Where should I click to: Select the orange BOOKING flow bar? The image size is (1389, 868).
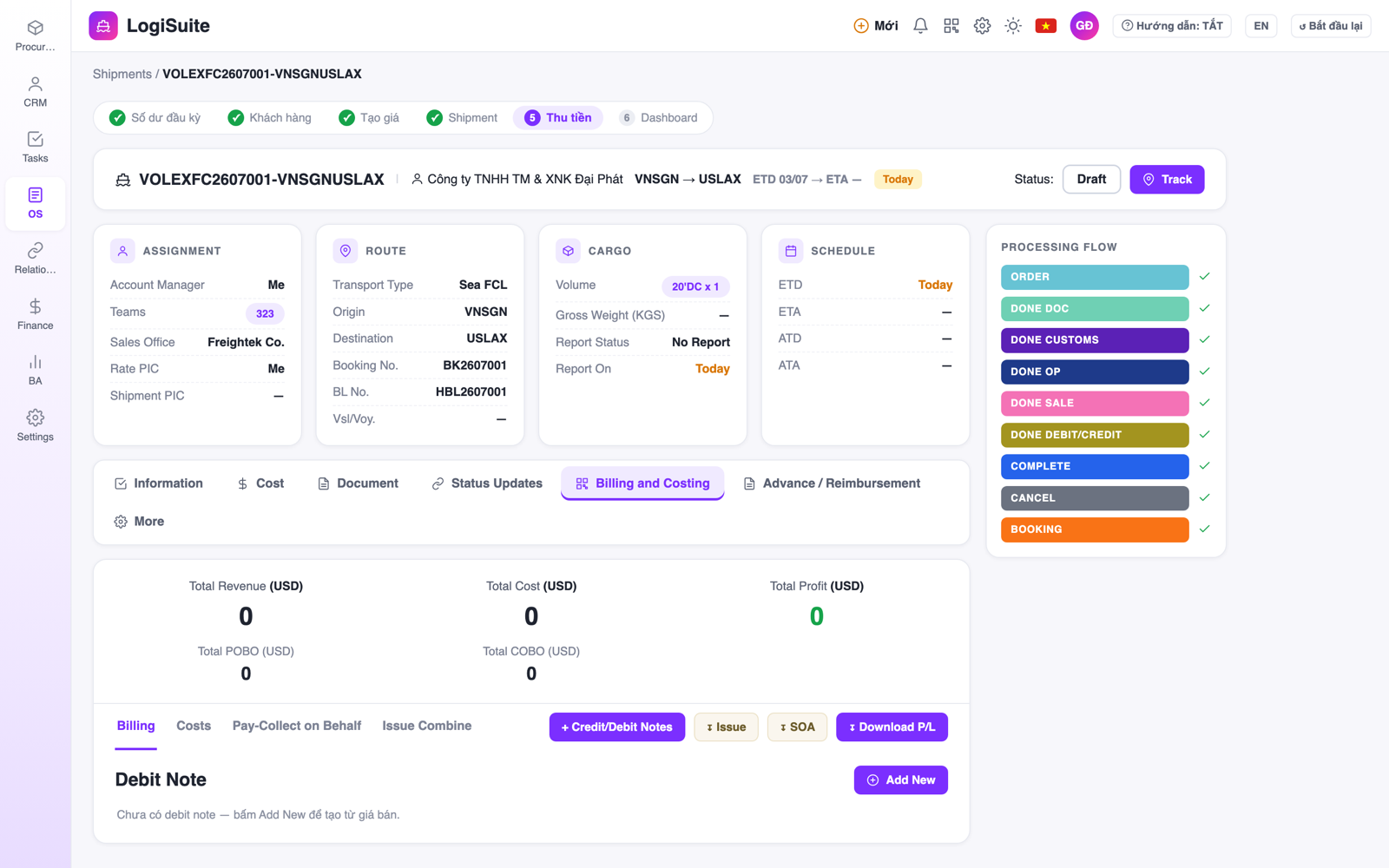(x=1095, y=529)
